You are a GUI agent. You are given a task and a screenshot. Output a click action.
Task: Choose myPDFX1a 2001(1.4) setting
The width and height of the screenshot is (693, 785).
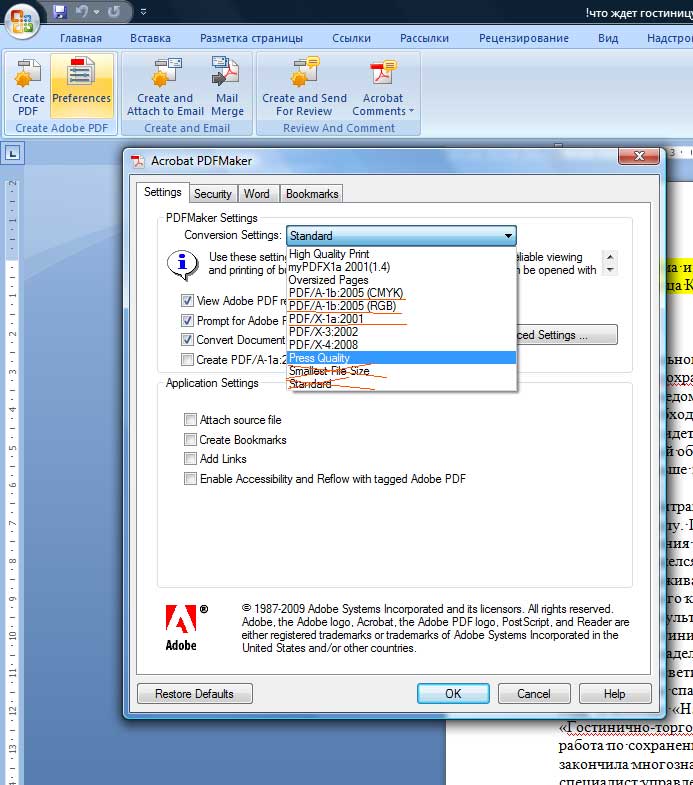tap(402, 267)
